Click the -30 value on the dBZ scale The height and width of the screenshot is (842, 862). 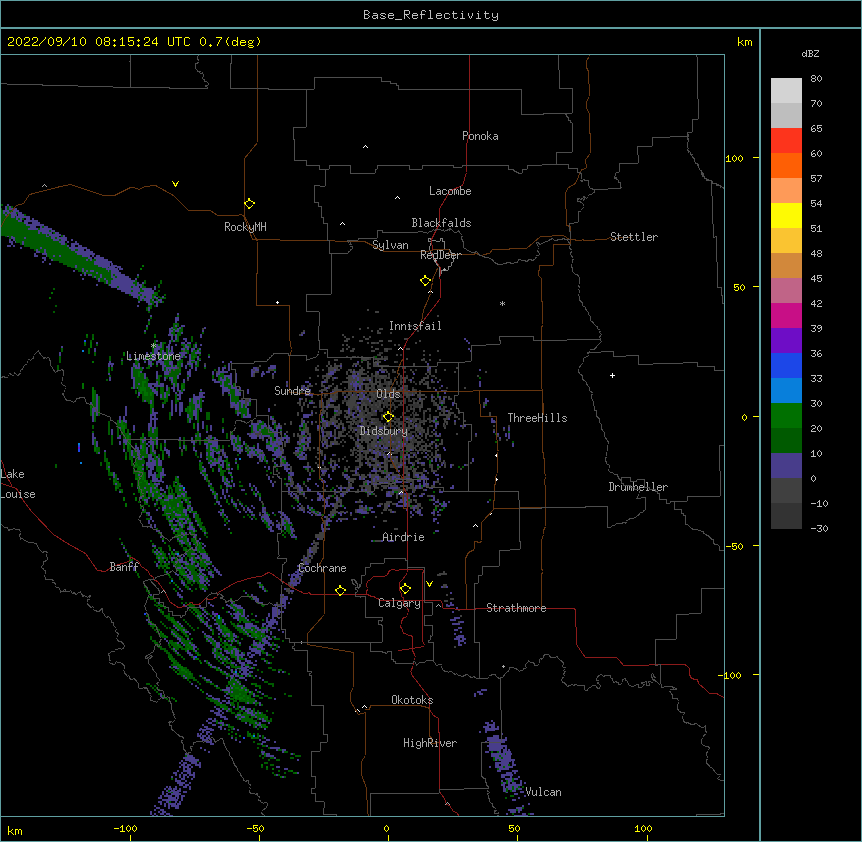click(819, 528)
